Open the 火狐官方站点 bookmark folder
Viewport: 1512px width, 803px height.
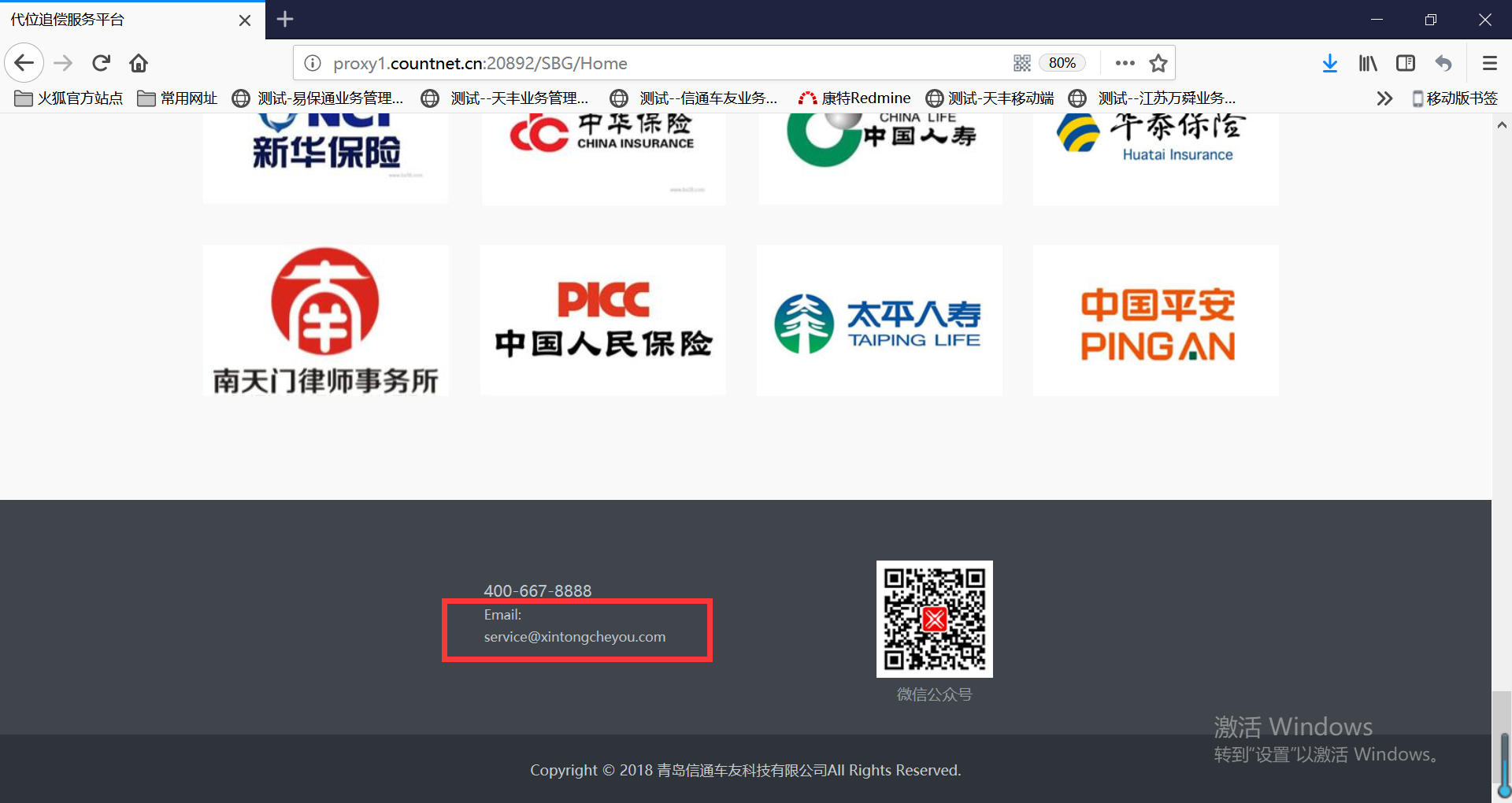tap(69, 98)
